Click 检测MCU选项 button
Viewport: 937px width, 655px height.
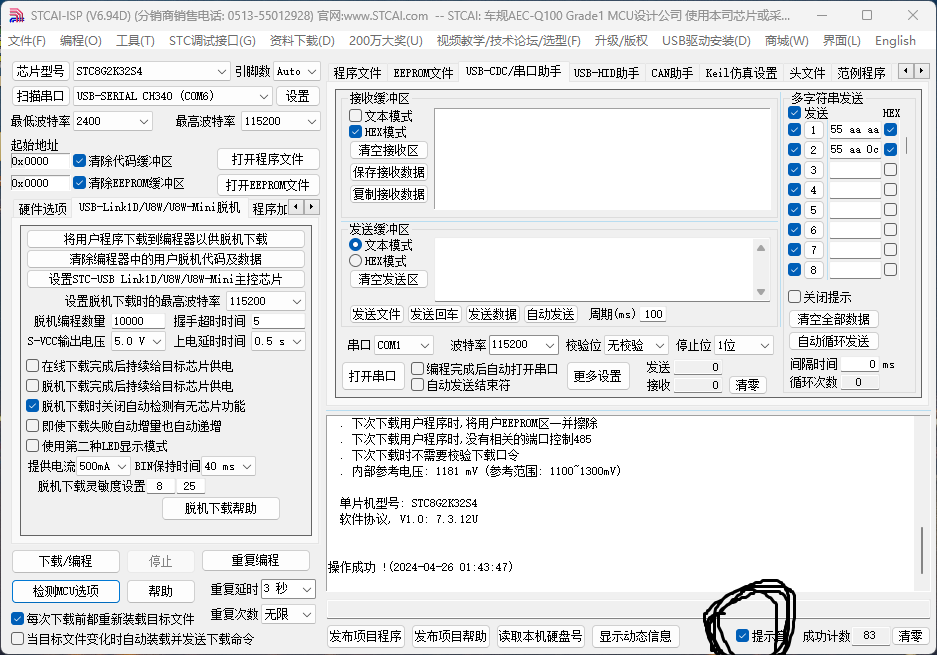[66, 591]
